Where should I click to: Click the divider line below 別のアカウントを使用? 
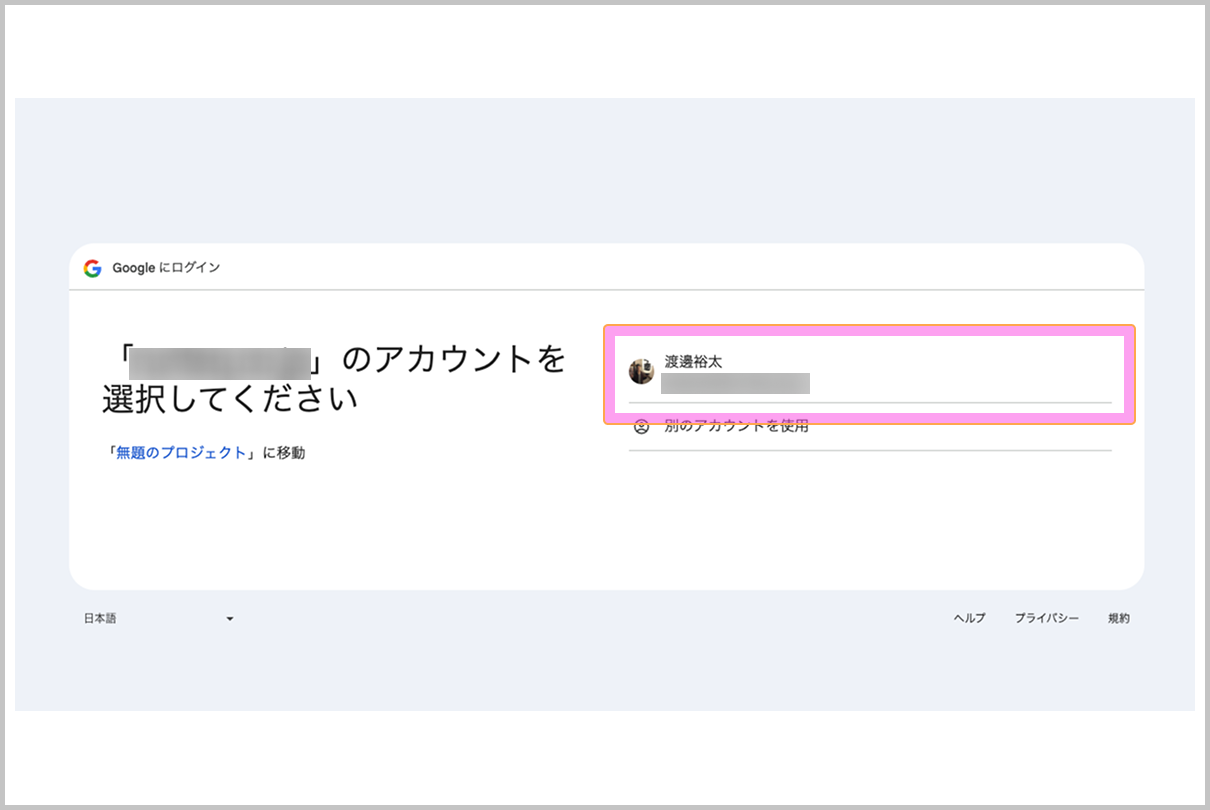point(870,451)
